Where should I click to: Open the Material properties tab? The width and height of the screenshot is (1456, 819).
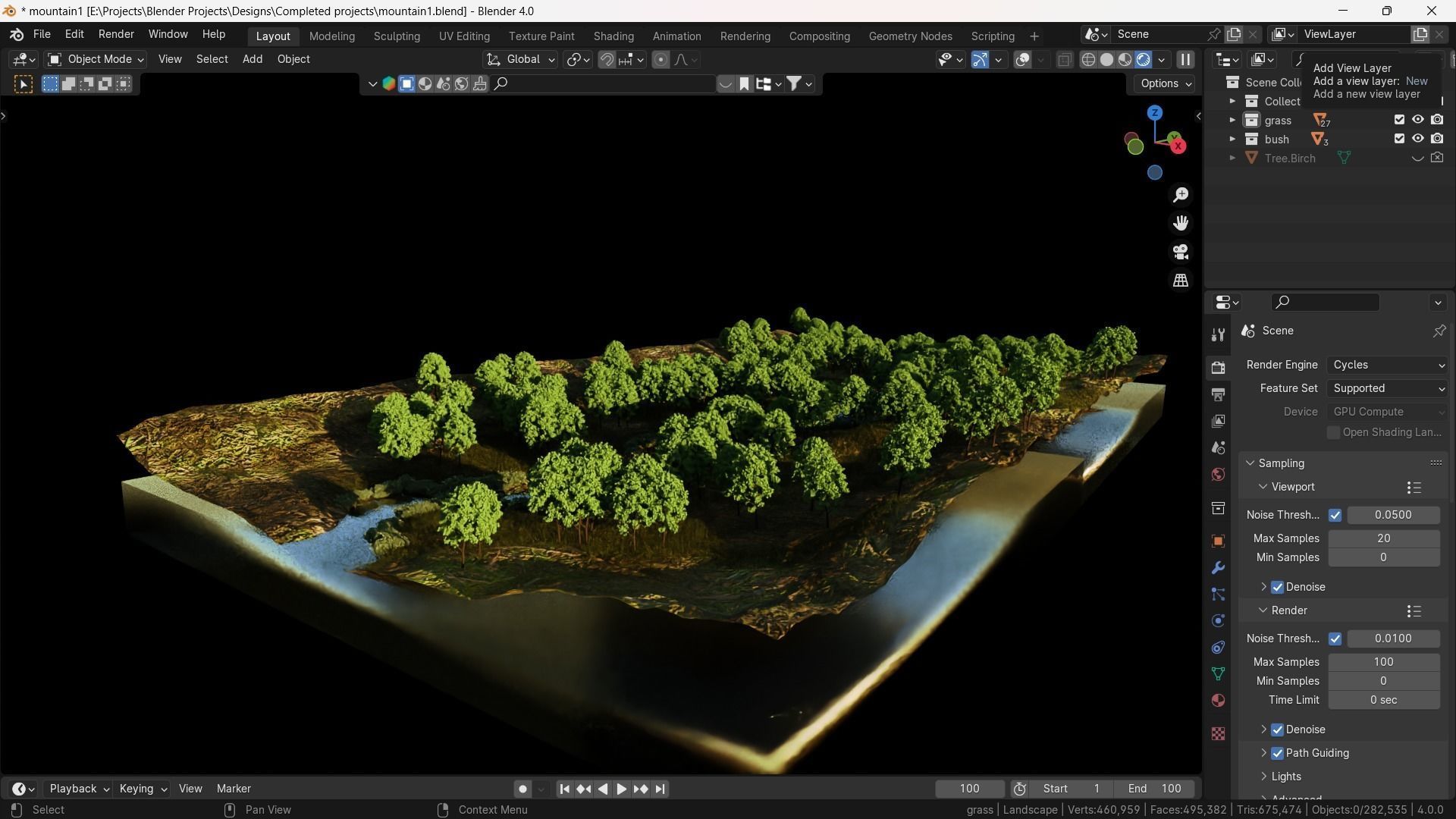tap(1218, 700)
